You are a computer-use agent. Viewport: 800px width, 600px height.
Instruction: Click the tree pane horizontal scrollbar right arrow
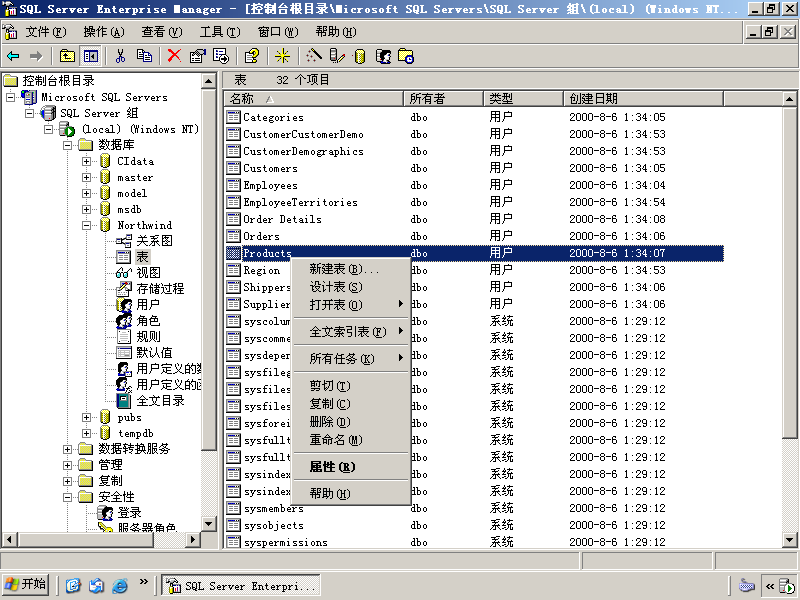point(192,539)
